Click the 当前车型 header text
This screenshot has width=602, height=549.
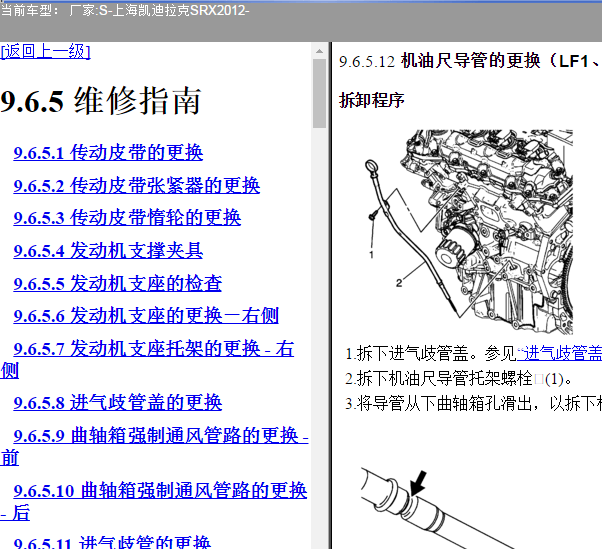click(125, 10)
